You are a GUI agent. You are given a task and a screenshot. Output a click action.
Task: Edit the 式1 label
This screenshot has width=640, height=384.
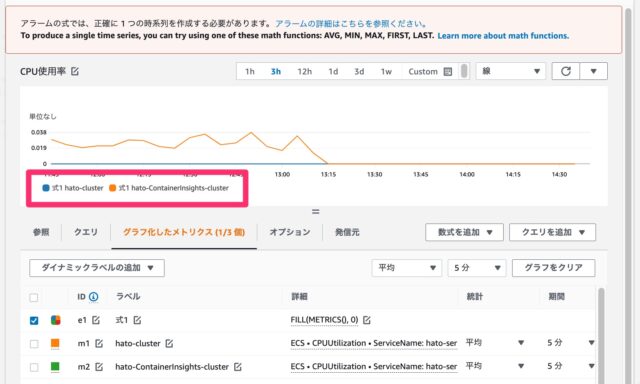(137, 320)
